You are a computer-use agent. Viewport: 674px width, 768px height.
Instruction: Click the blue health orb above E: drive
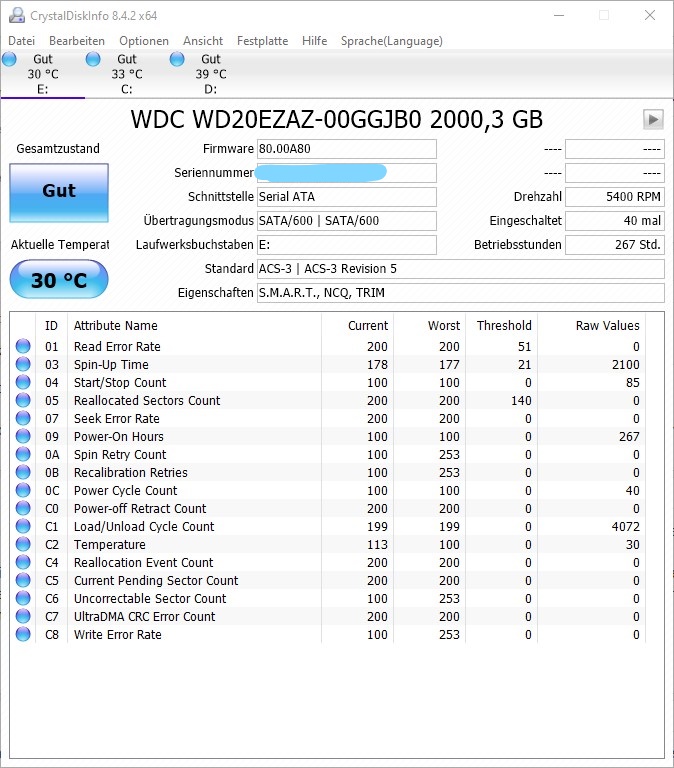pos(9,59)
